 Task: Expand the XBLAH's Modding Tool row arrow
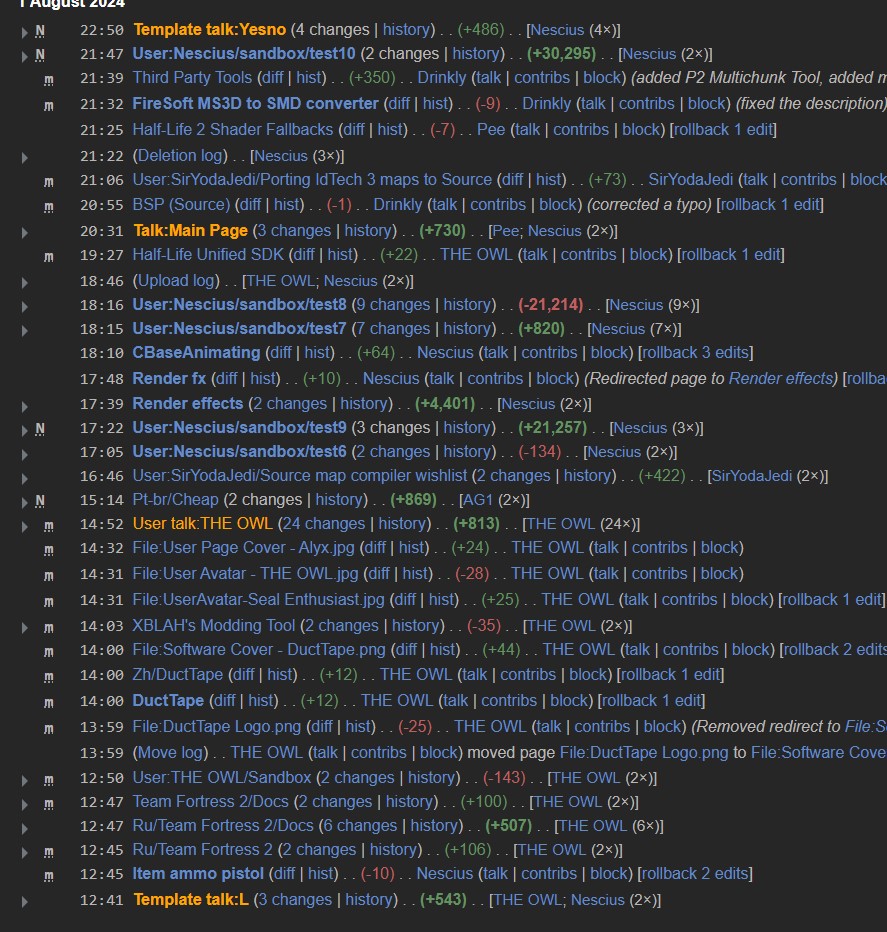[x=24, y=628]
